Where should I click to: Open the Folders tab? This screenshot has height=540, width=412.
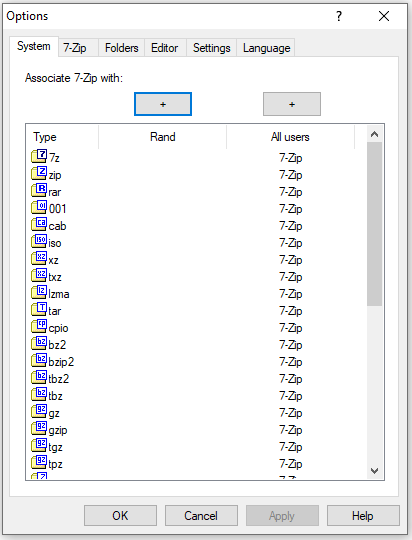point(122,48)
